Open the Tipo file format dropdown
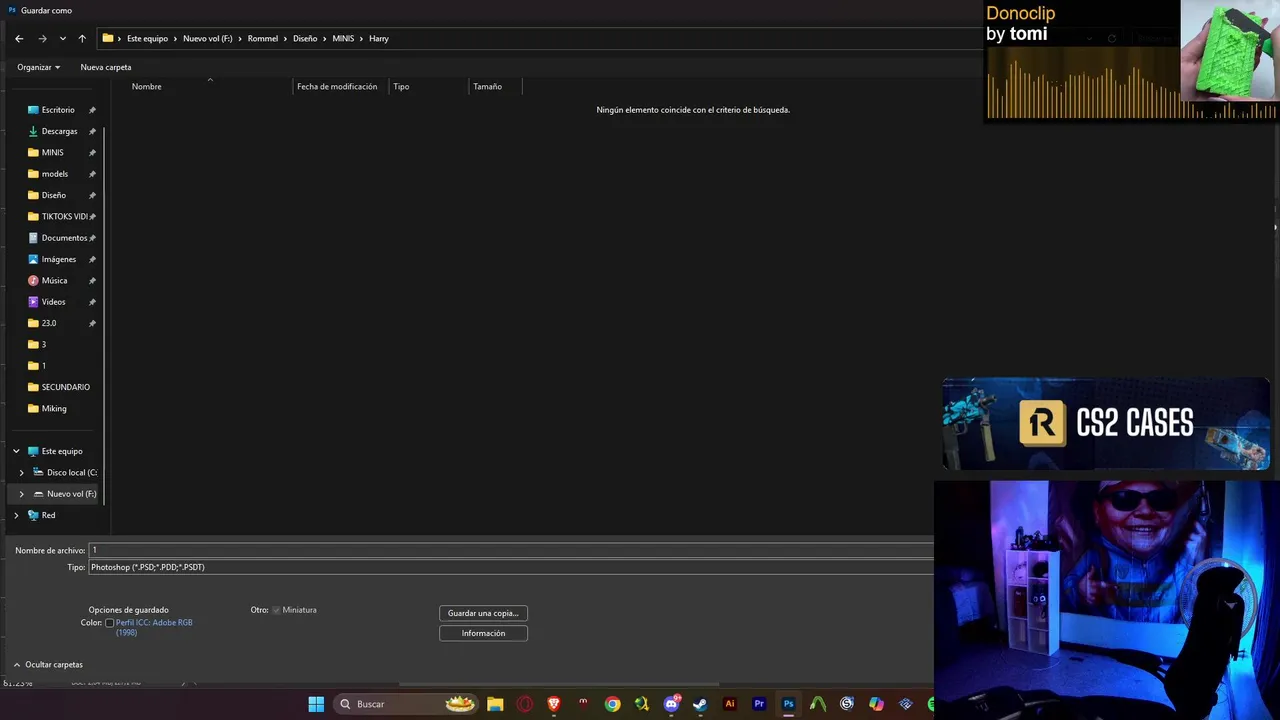1280x720 pixels. click(510, 567)
